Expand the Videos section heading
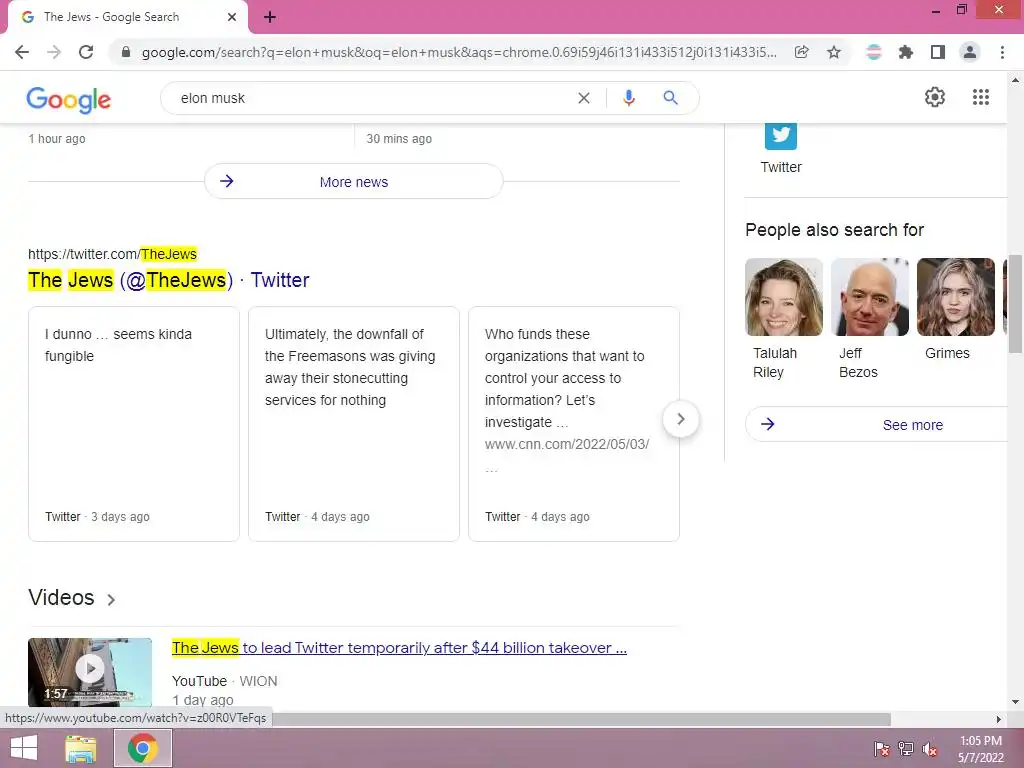This screenshot has height=768, width=1024. tap(72, 598)
